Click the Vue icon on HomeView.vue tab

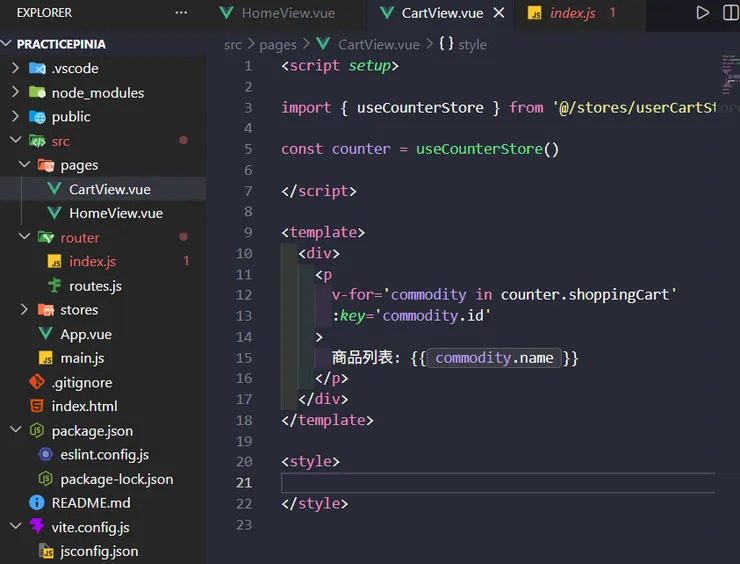[227, 13]
